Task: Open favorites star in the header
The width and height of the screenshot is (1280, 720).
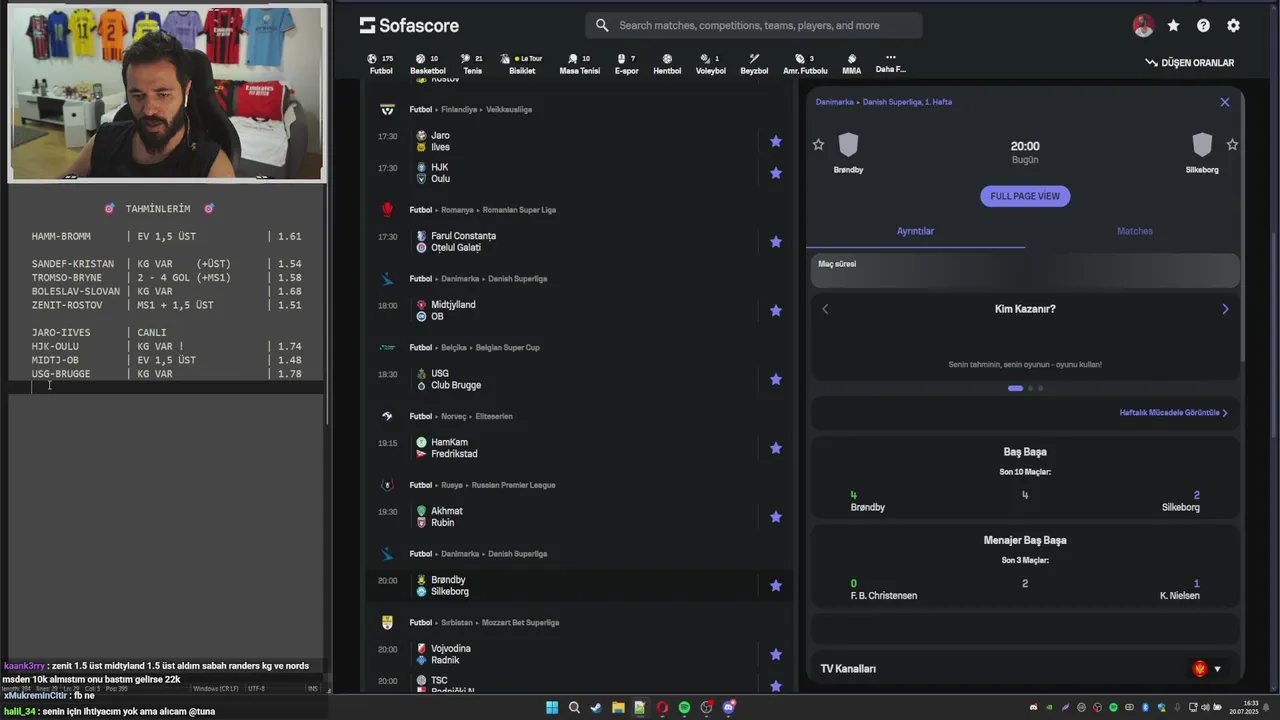Action: click(x=1173, y=26)
